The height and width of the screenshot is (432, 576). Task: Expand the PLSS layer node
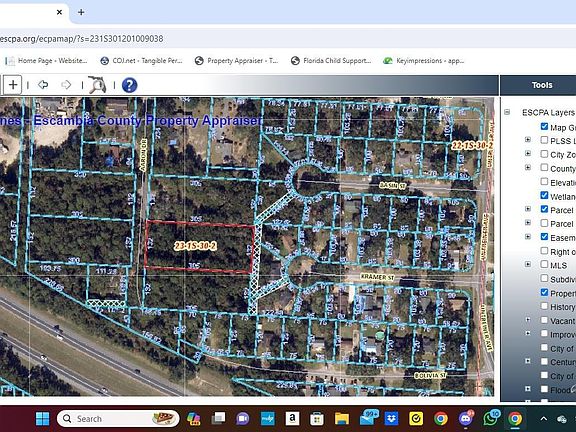528,140
